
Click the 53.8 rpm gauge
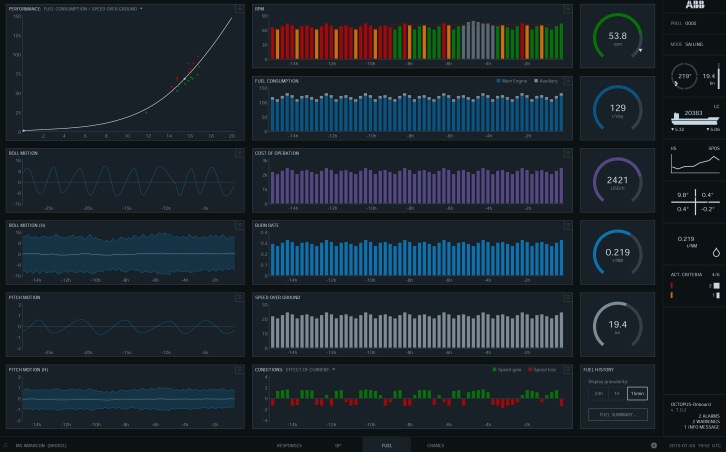point(618,36)
